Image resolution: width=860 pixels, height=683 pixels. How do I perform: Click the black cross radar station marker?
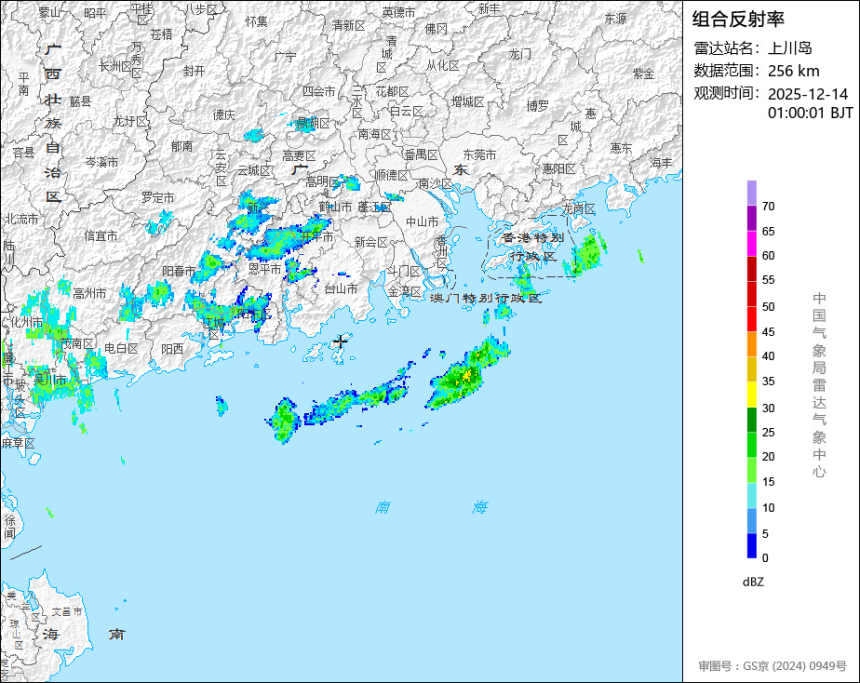pyautogui.click(x=341, y=341)
